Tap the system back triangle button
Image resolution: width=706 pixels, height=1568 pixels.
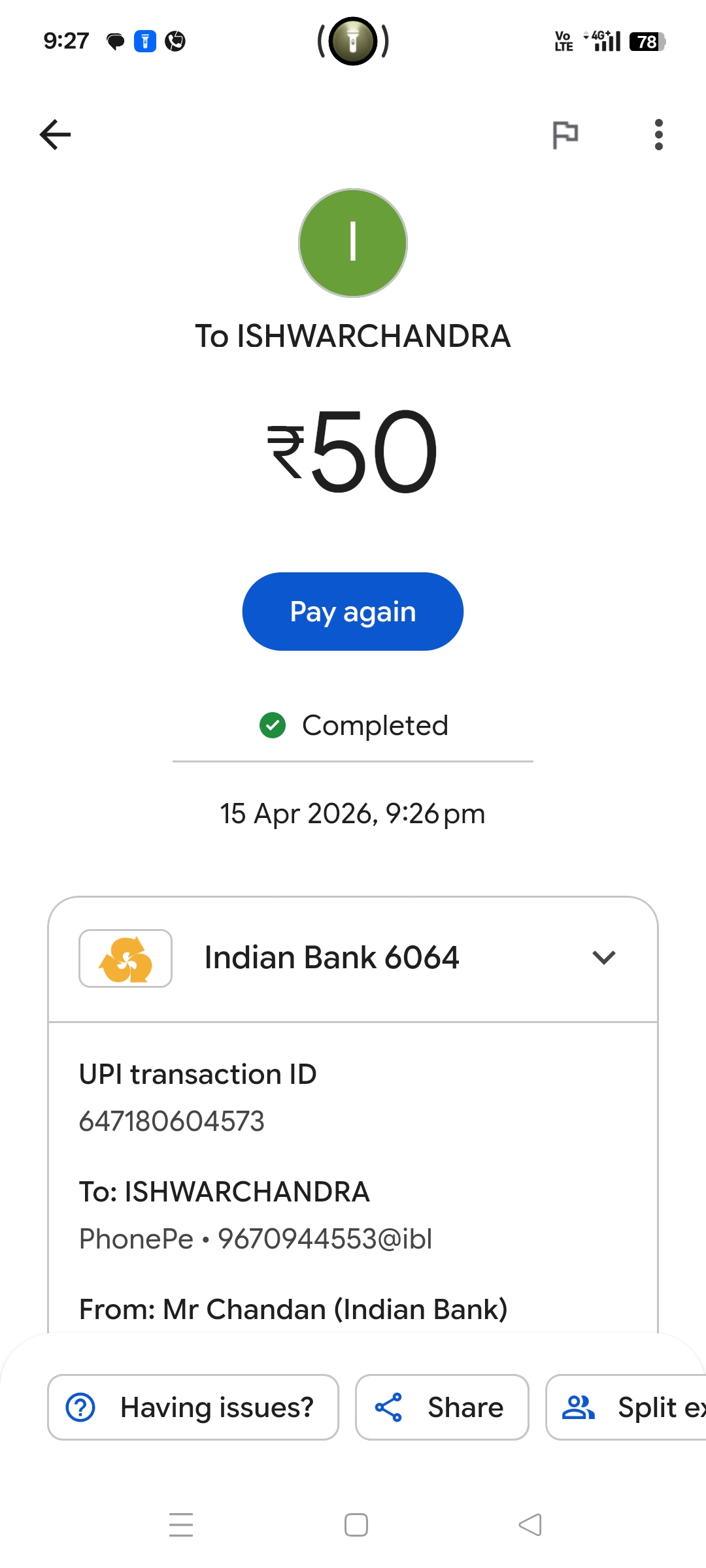click(x=530, y=1525)
